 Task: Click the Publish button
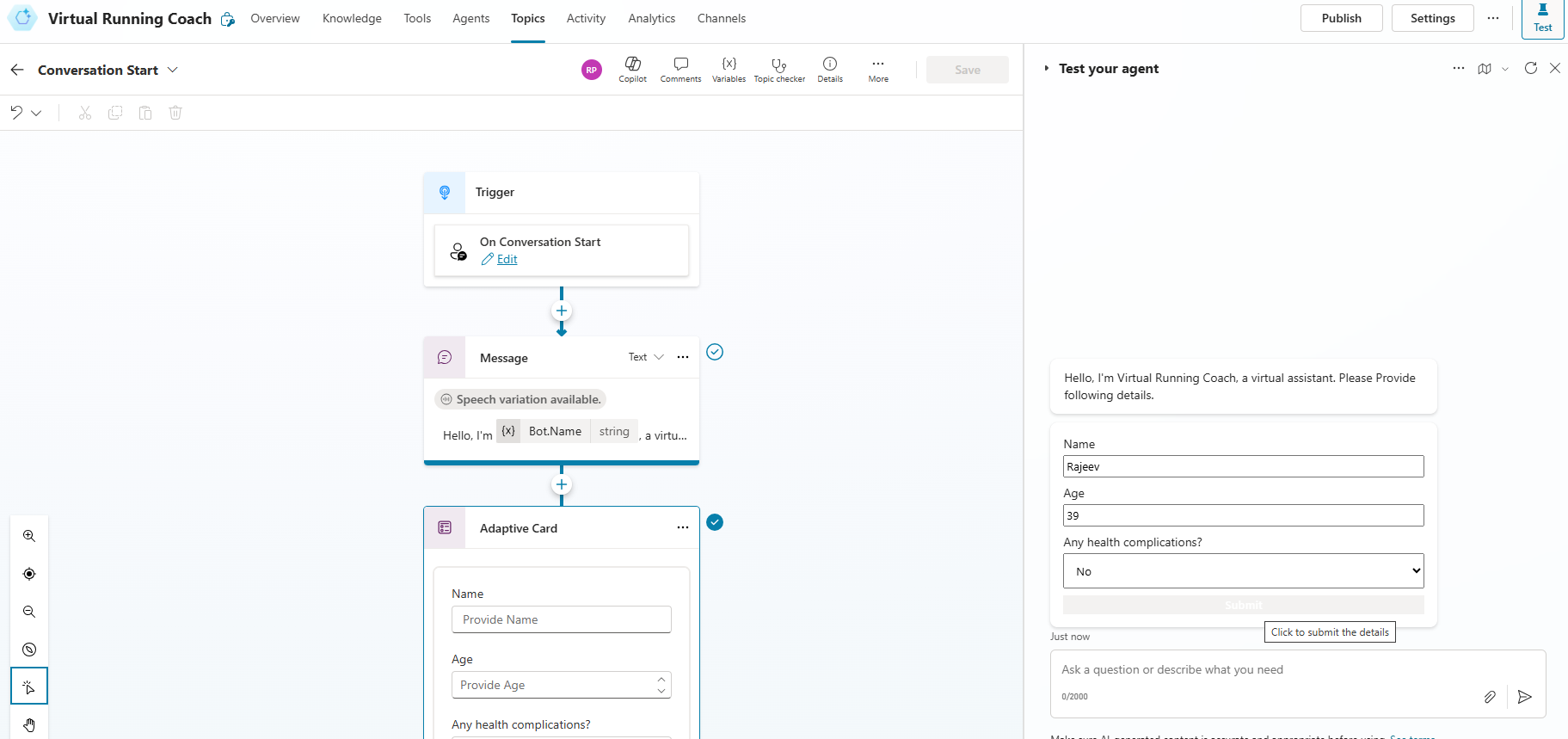pos(1341,18)
